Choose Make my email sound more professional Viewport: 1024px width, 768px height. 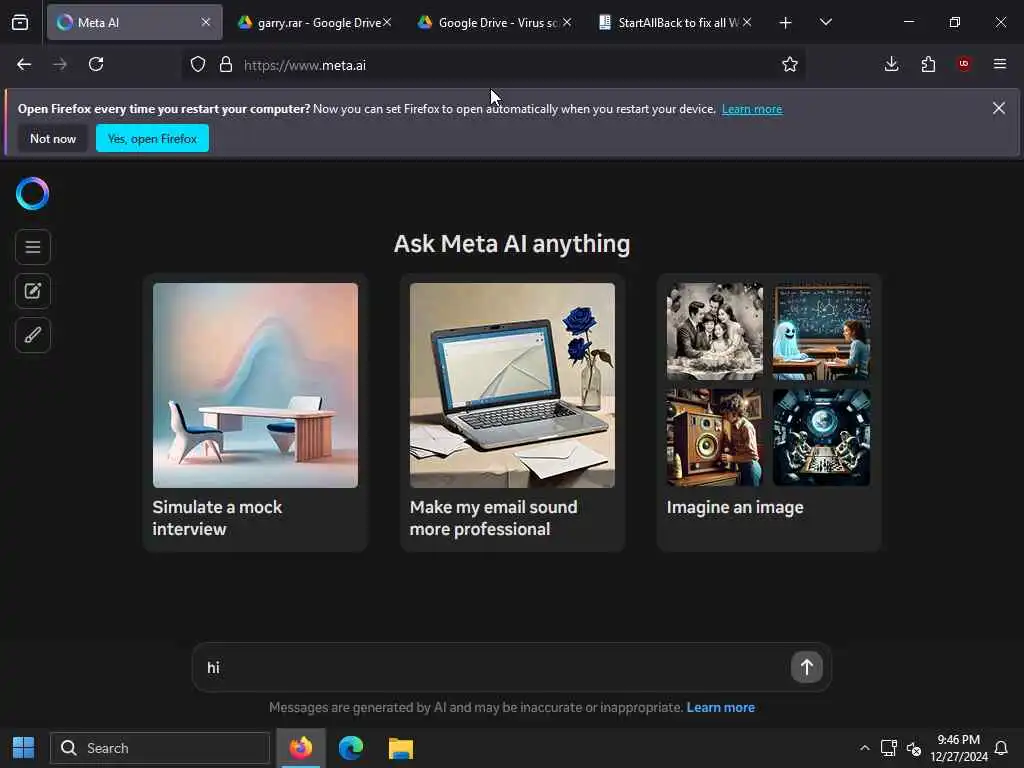[x=513, y=413]
